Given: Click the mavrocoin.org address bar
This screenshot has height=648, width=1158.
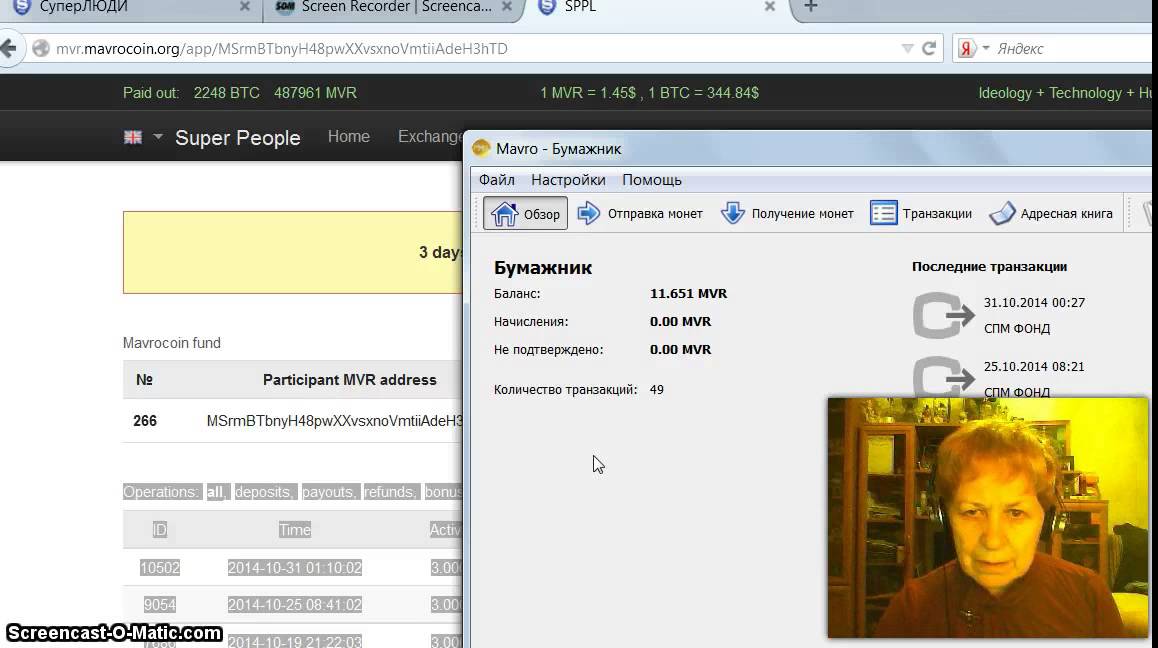Looking at the screenshot, I should [x=473, y=49].
